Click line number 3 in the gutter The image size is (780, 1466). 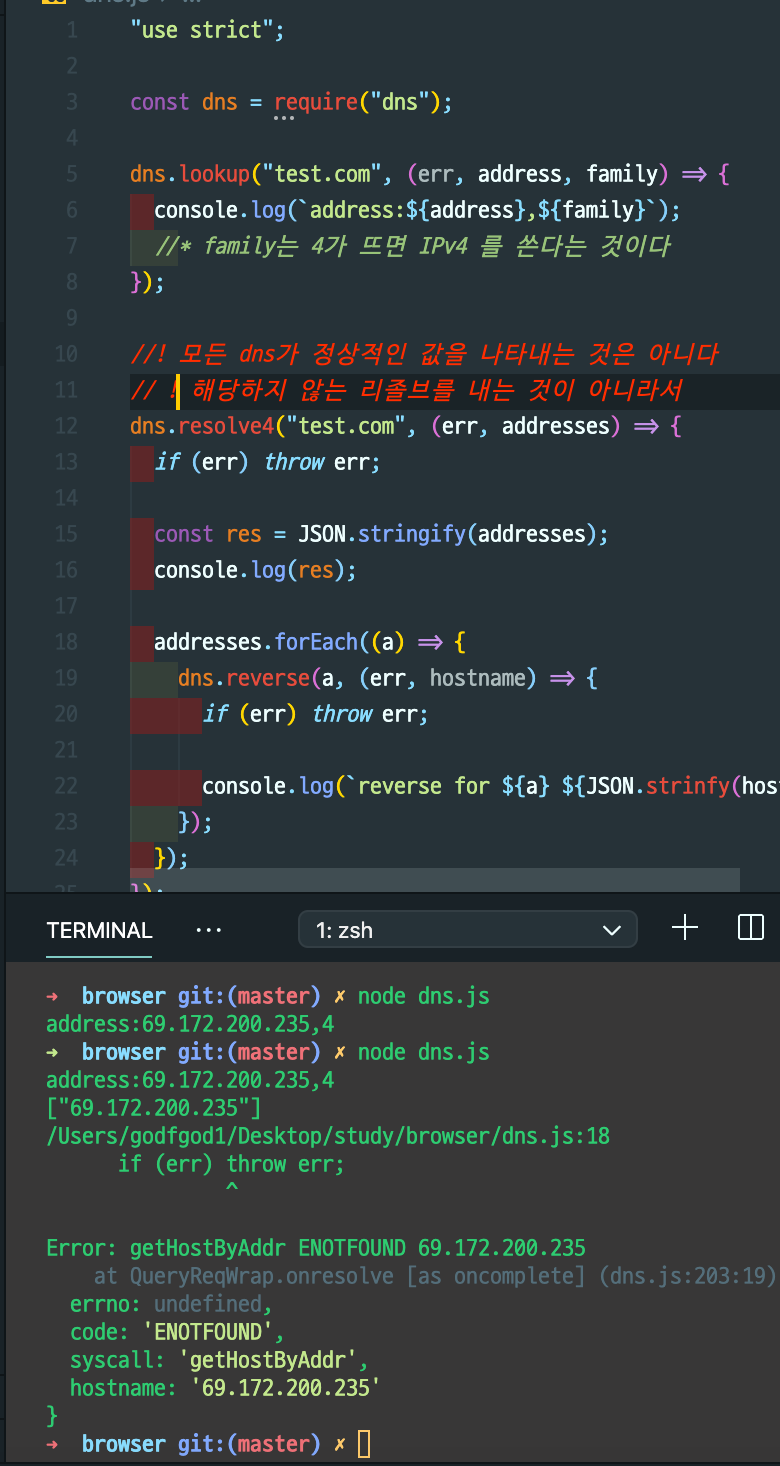point(71,102)
